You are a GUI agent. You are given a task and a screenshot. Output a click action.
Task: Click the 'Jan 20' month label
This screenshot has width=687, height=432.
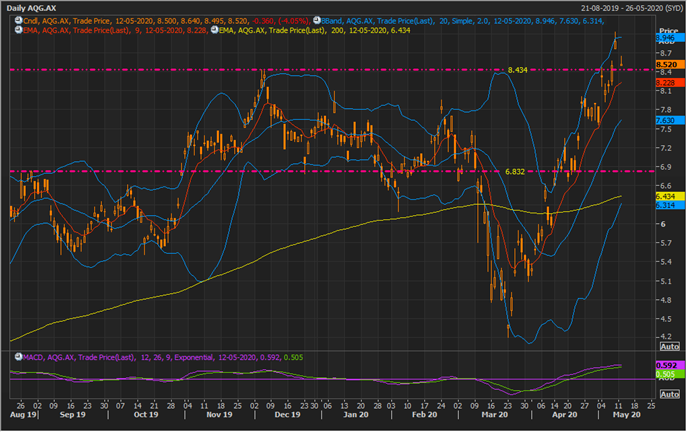coord(356,414)
